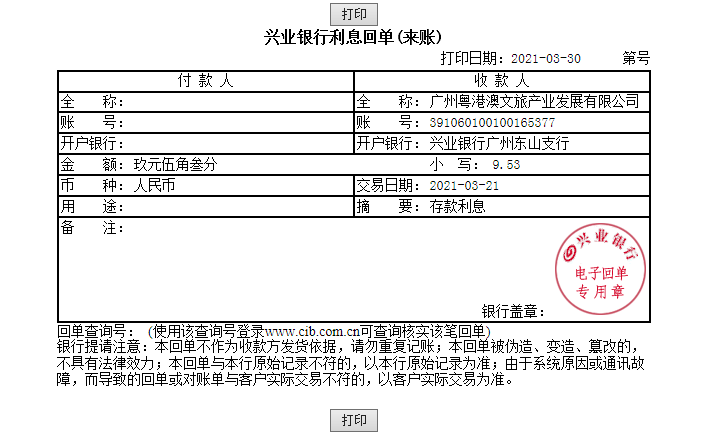
Task: Click the print date 2021-03-30
Action: click(546, 59)
